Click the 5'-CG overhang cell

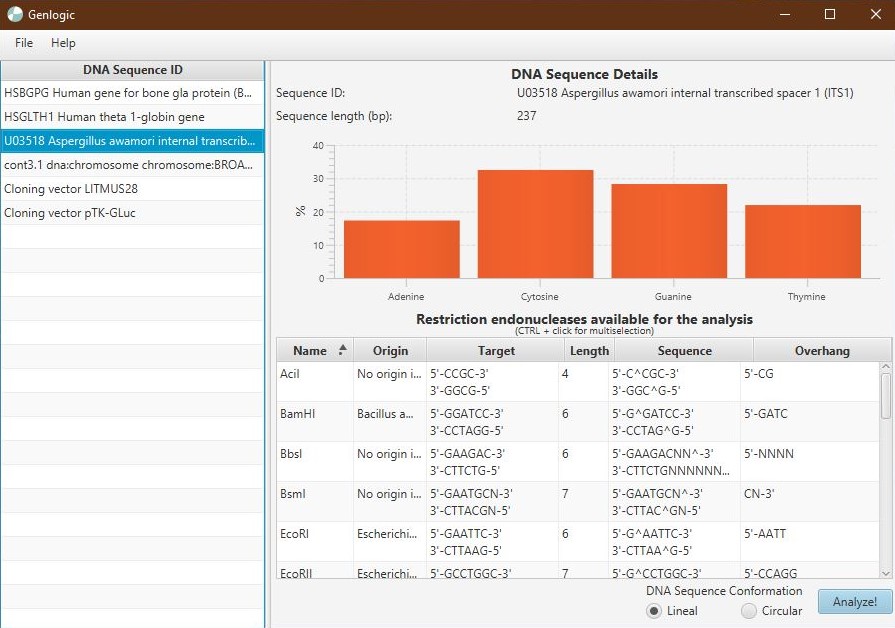pyautogui.click(x=809, y=382)
